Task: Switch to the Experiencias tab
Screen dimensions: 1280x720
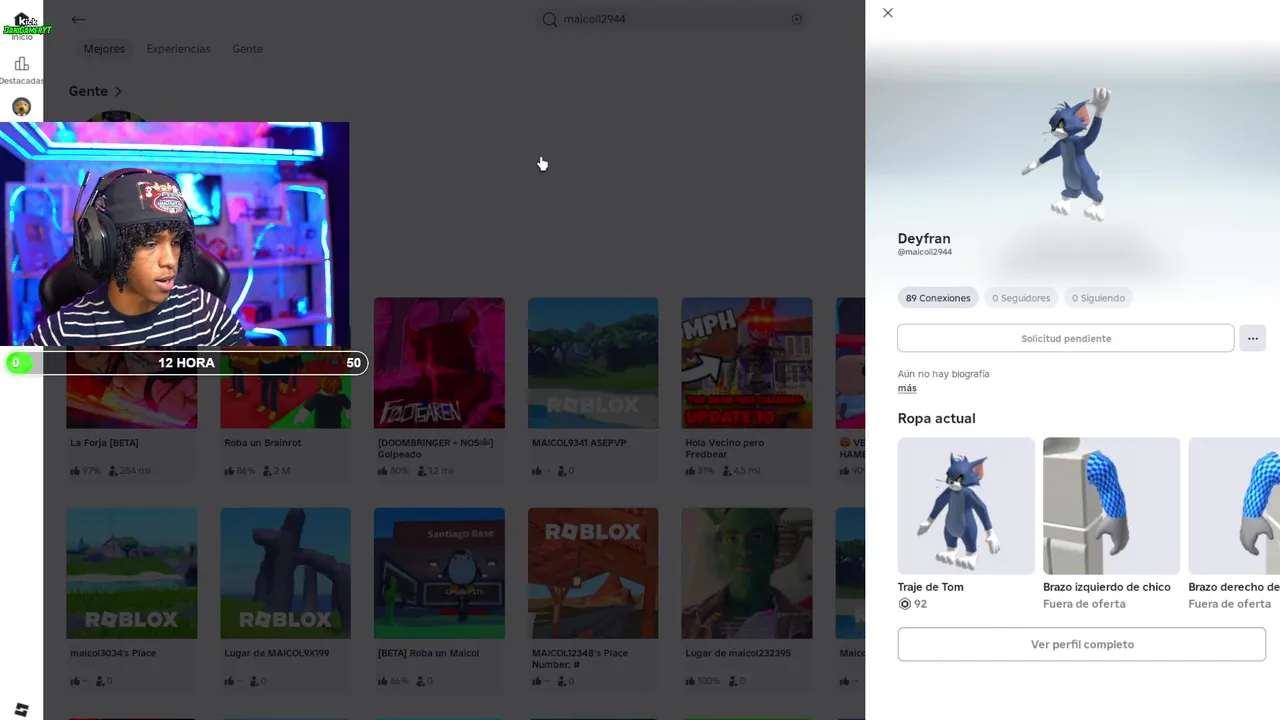Action: [178, 49]
